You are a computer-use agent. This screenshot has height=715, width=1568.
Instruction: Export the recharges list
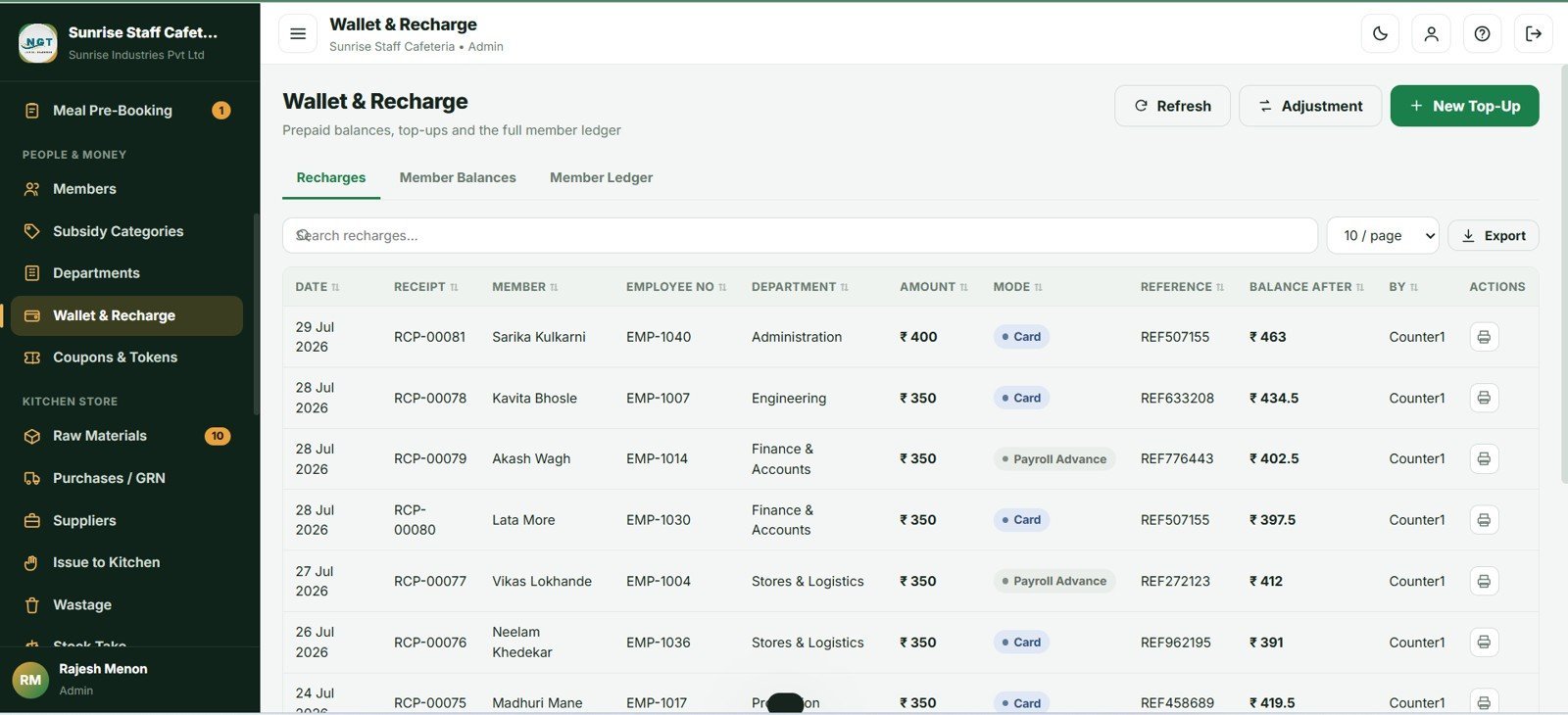coord(1494,236)
